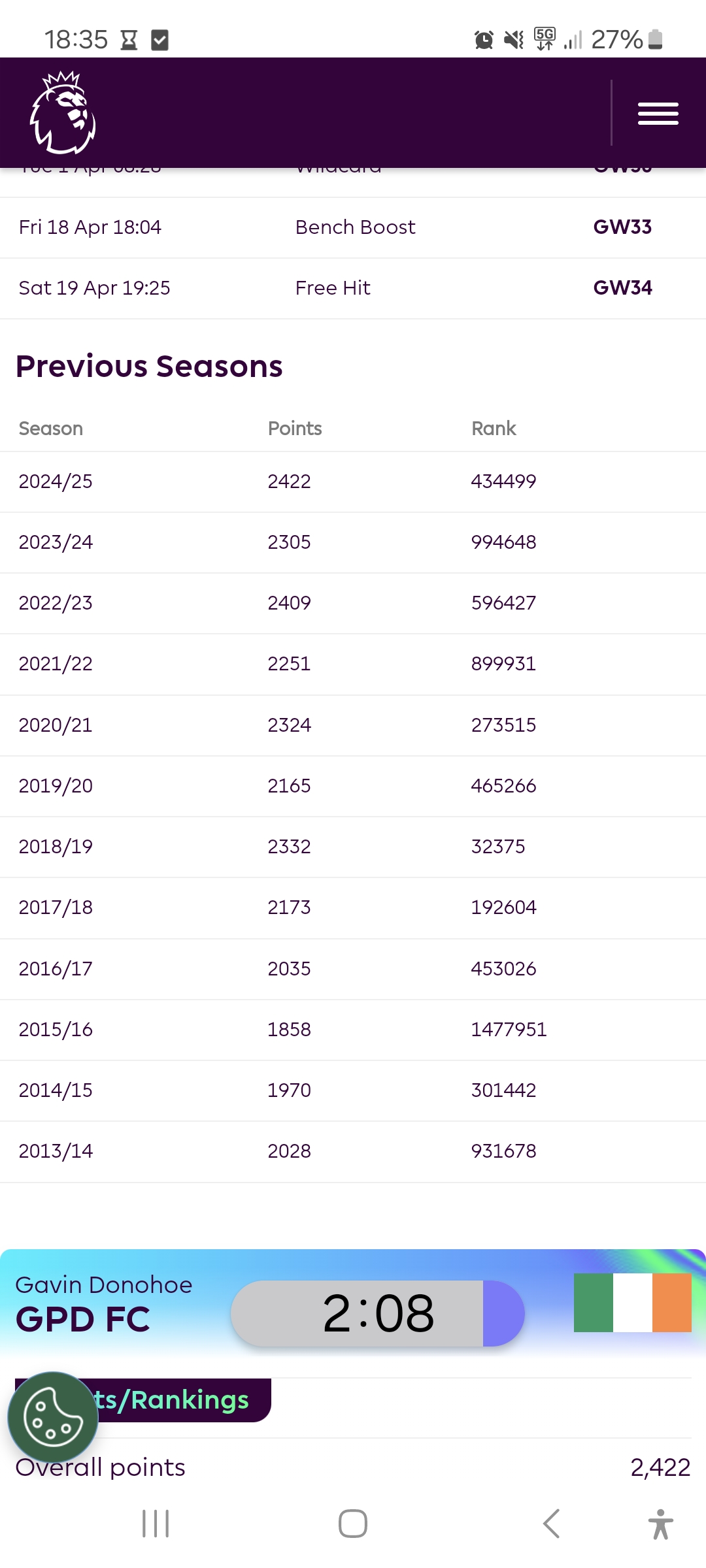The width and height of the screenshot is (706, 1568).
Task: Tap the checkbox notification icon in status bar
Action: pyautogui.click(x=160, y=40)
